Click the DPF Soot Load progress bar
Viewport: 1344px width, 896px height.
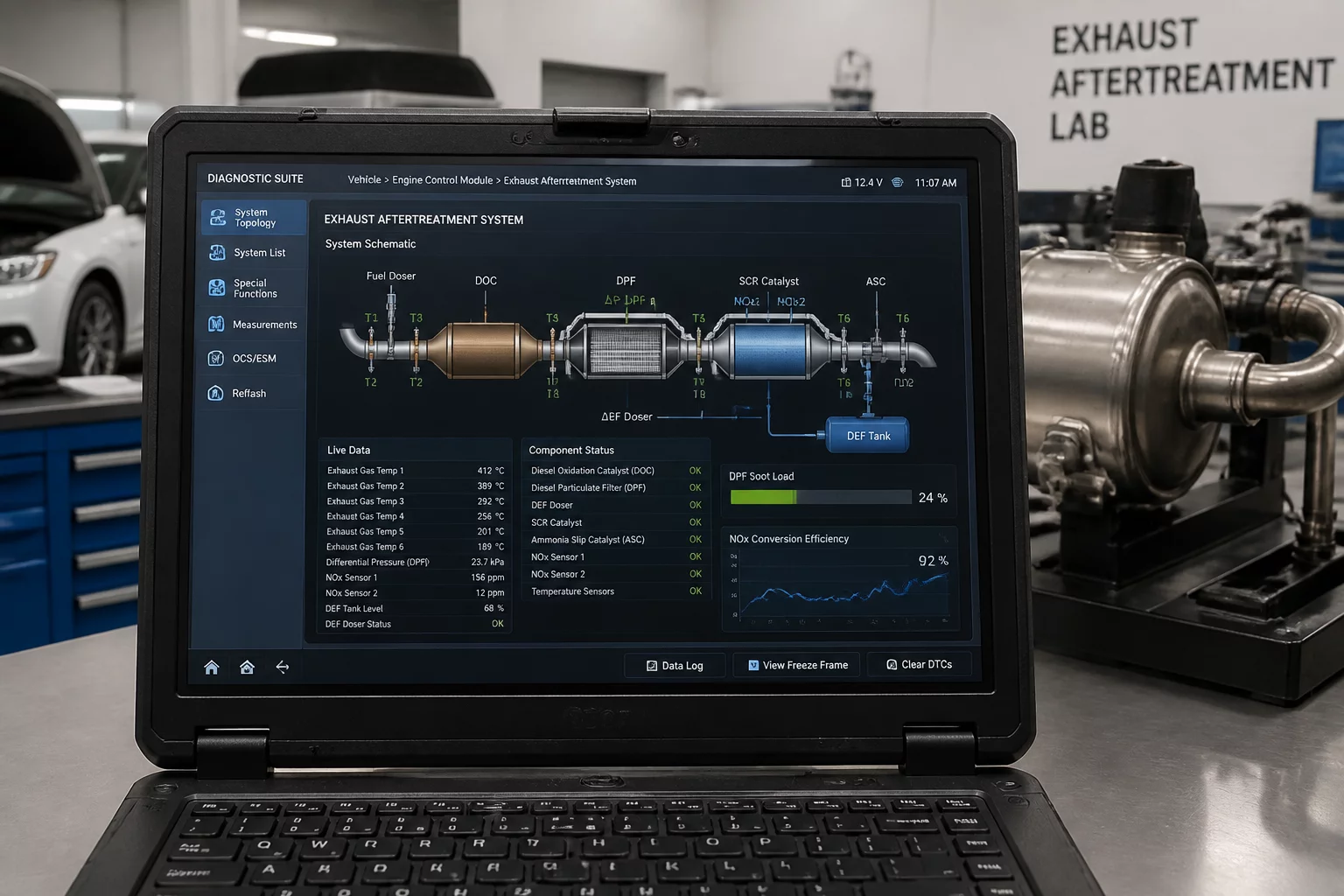click(x=821, y=498)
